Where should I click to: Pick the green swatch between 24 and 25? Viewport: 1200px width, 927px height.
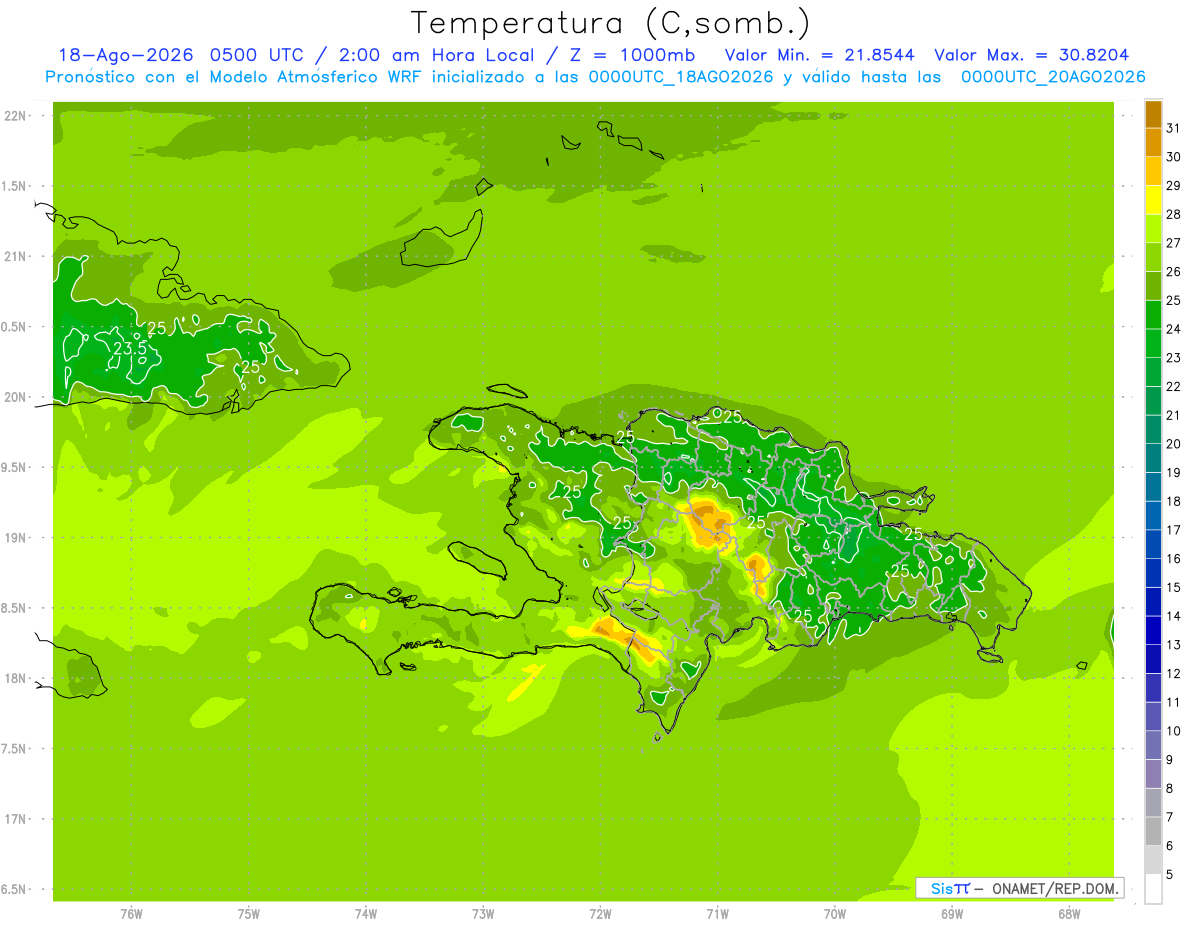pos(1153,315)
